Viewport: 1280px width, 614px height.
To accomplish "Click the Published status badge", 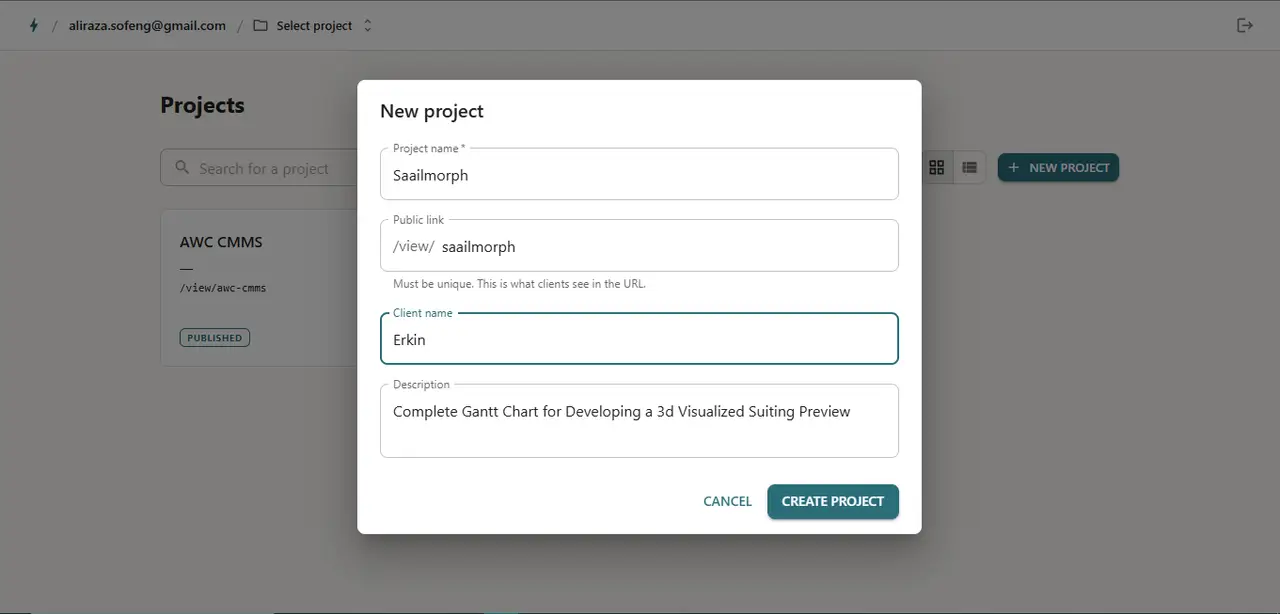I will tap(215, 338).
